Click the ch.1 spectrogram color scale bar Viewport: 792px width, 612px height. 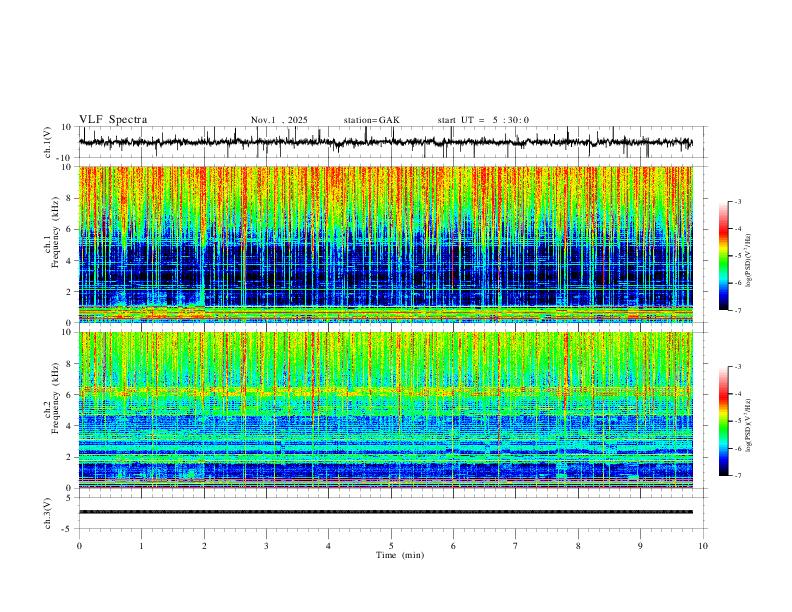[724, 256]
